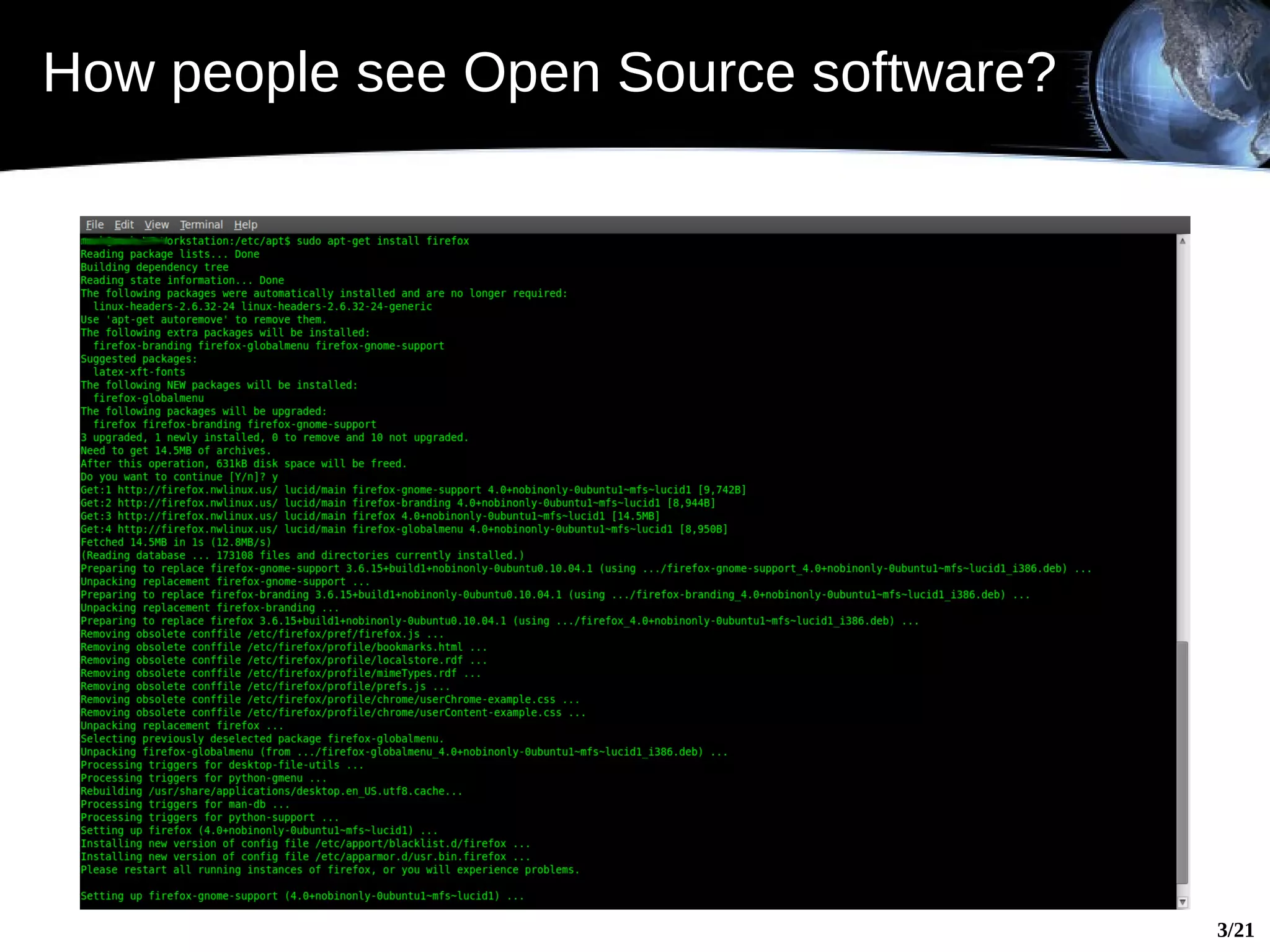Click the 'sudo apt-get install firefox' command

pos(383,241)
